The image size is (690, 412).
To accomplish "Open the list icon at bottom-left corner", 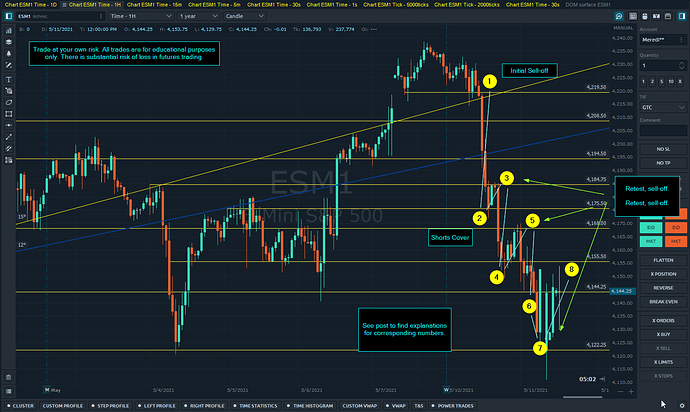I will click(x=8, y=391).
